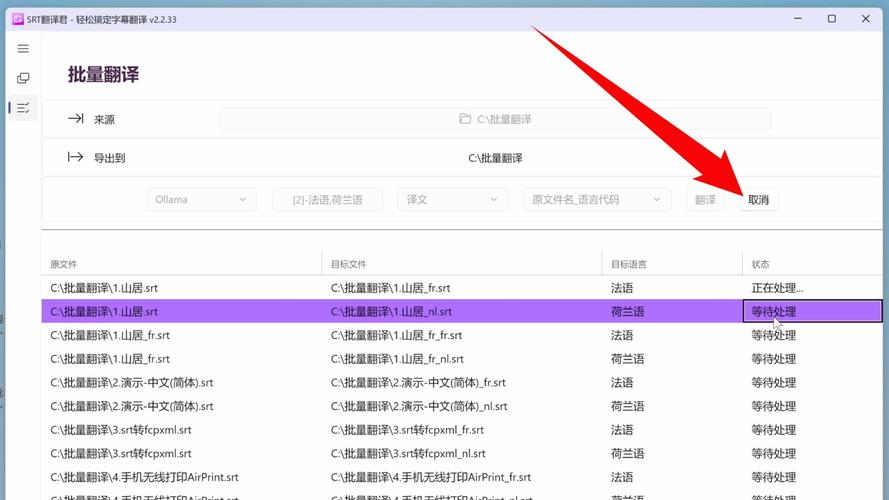Click the SRT翻译君 app logo in title bar
Image resolution: width=889 pixels, height=500 pixels.
coord(18,19)
